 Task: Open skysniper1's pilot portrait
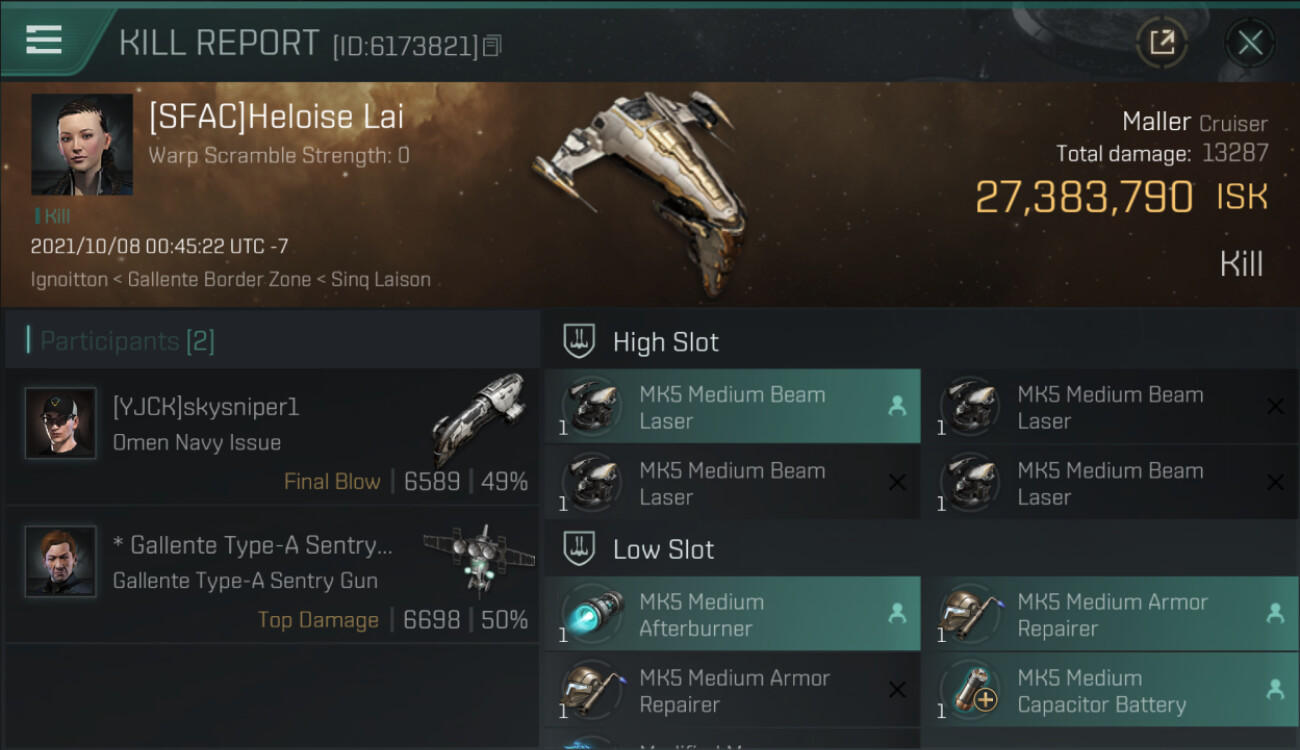pos(61,423)
